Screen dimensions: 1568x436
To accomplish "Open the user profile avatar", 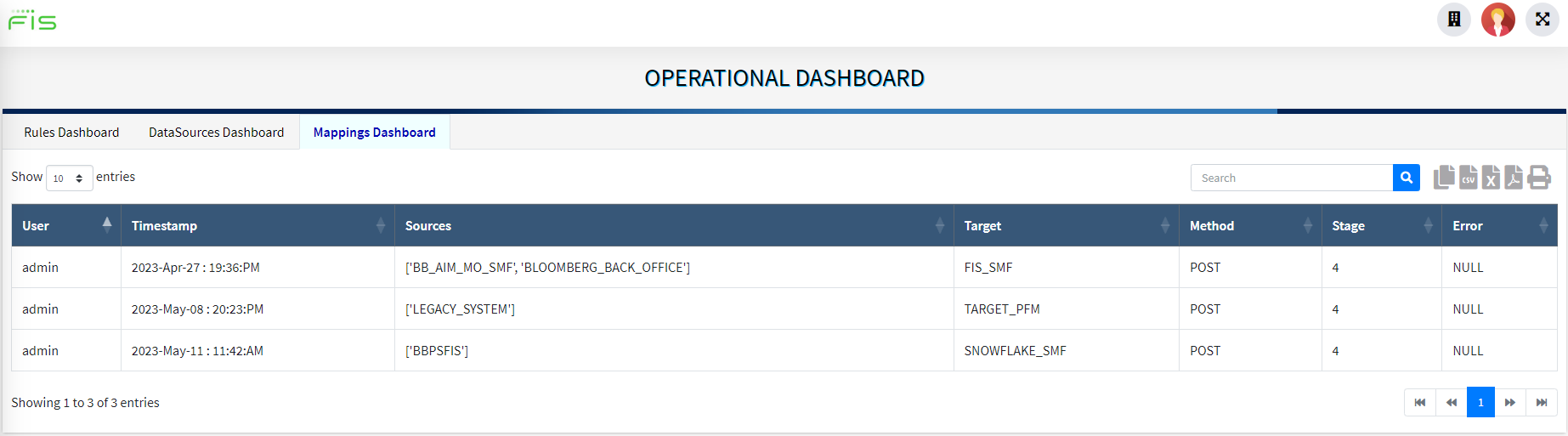I will tap(1497, 20).
